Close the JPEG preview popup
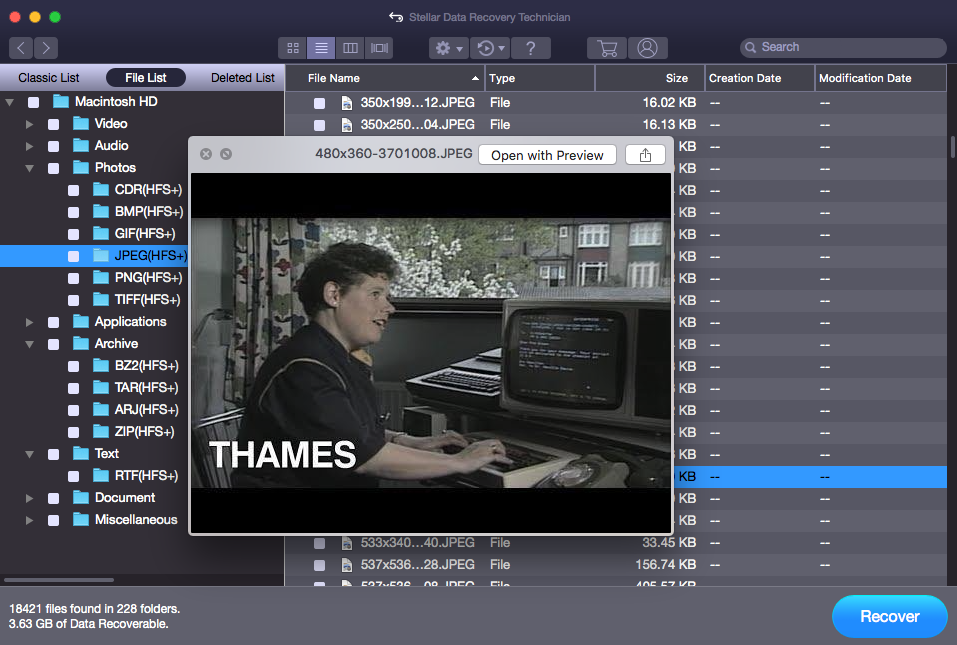The image size is (957, 645). coord(206,154)
